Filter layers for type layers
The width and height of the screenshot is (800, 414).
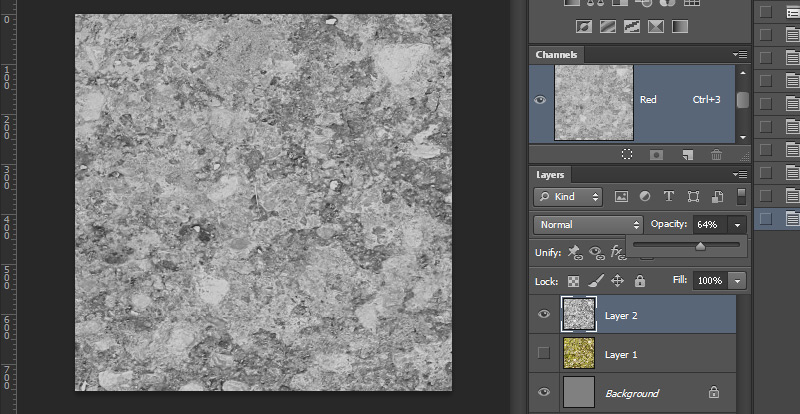(x=669, y=197)
